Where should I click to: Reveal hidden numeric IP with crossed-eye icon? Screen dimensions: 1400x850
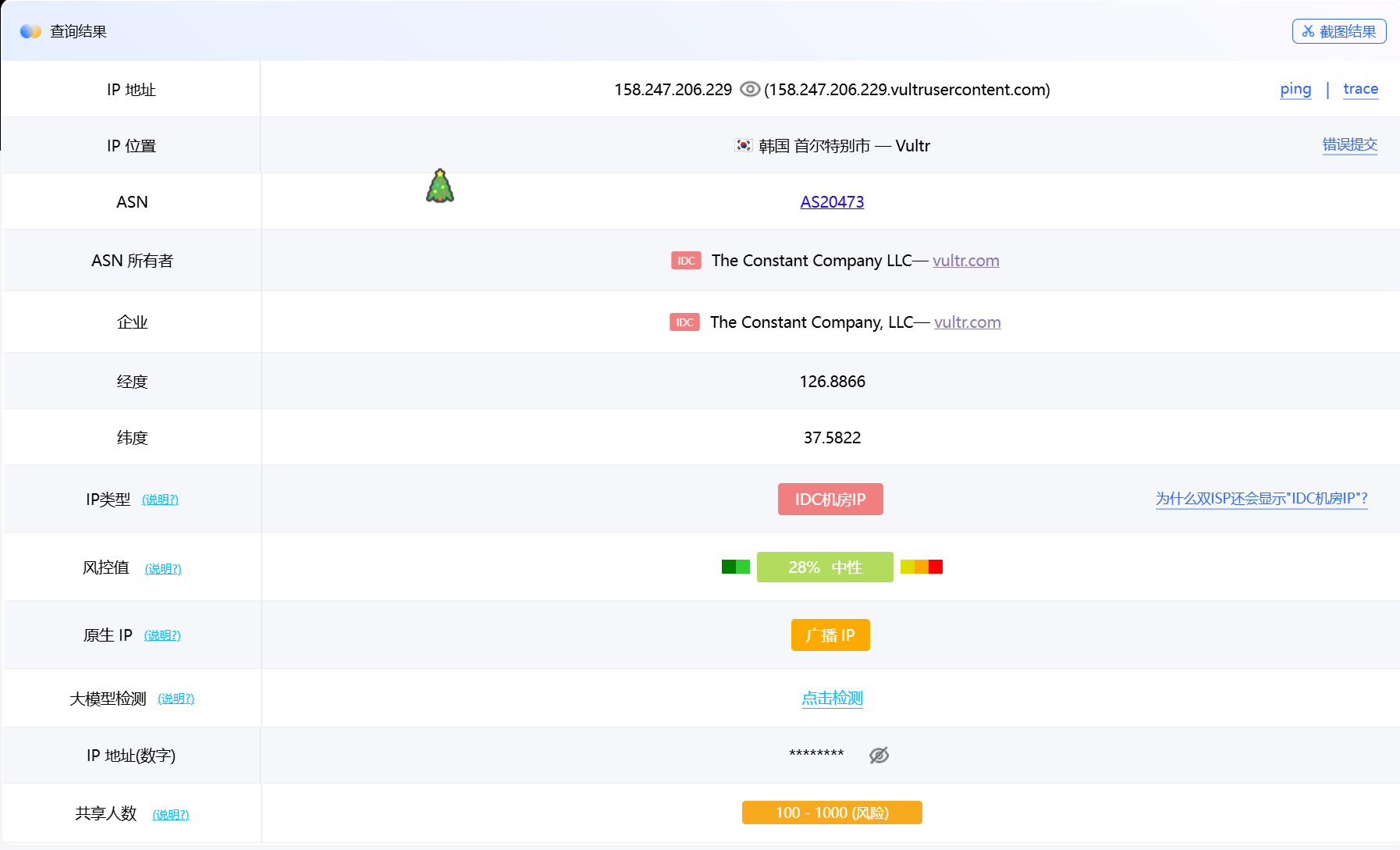(879, 755)
